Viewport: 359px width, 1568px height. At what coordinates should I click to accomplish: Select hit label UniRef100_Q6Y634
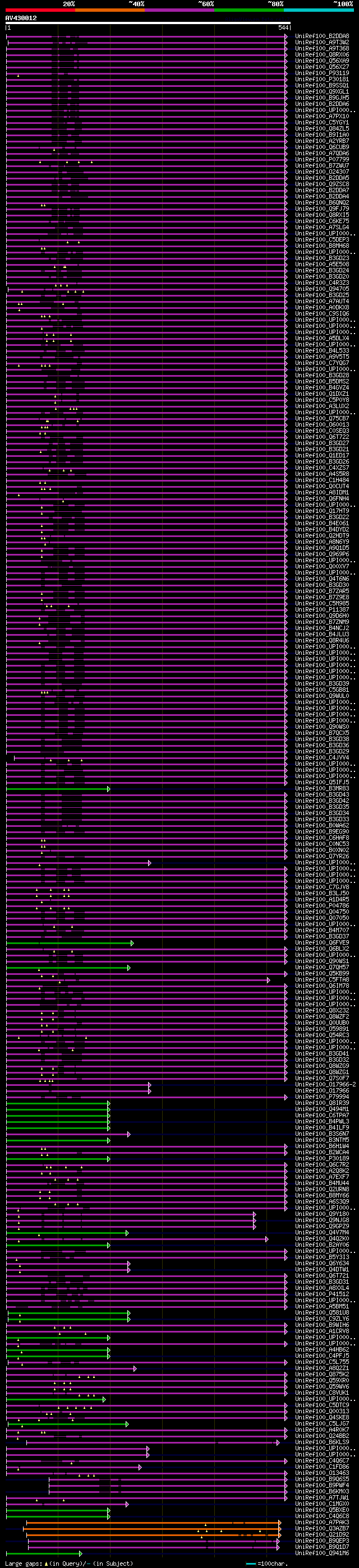[322, 1264]
